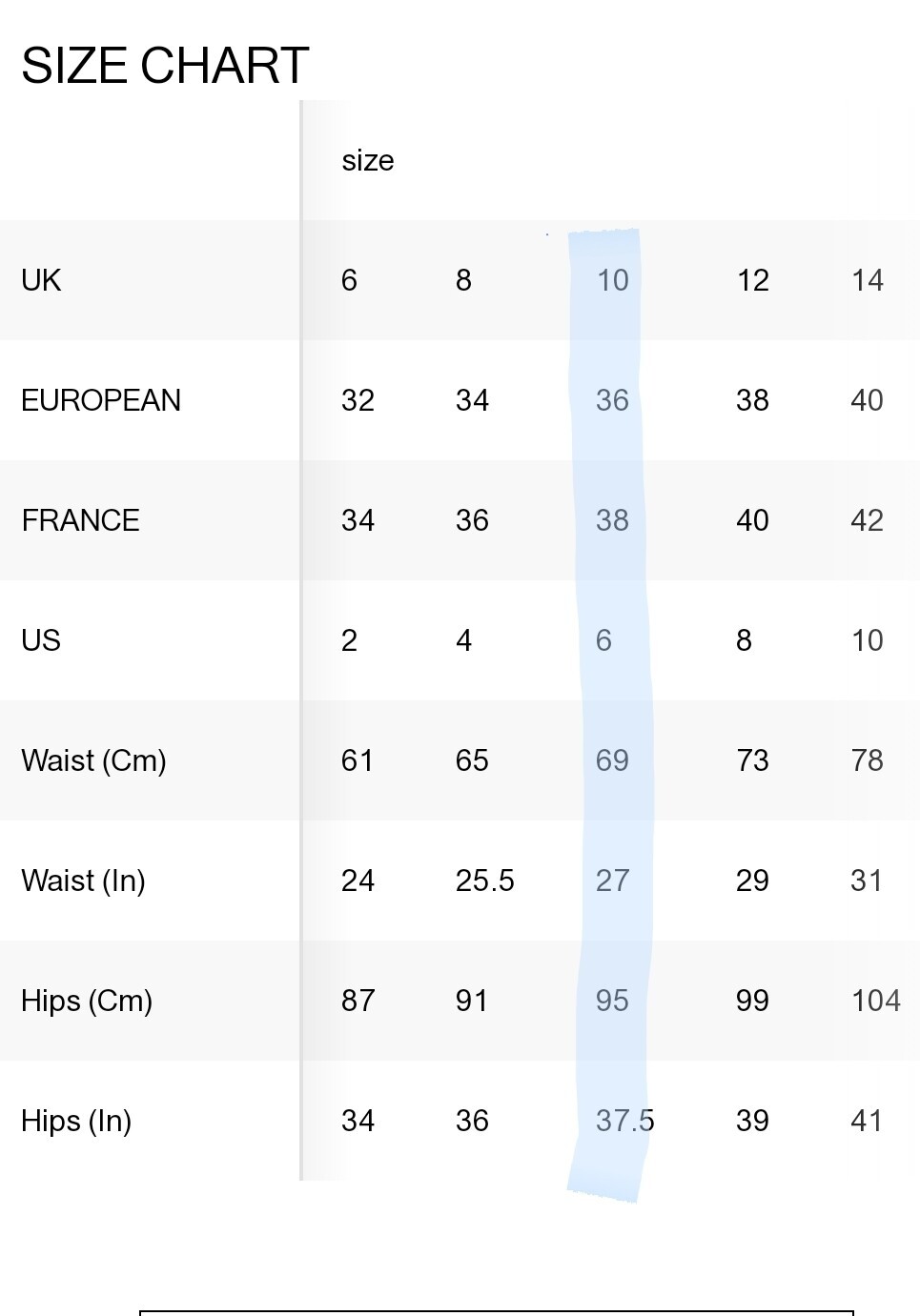920x1316 pixels.
Task: Select the UK row label
Action: point(41,280)
